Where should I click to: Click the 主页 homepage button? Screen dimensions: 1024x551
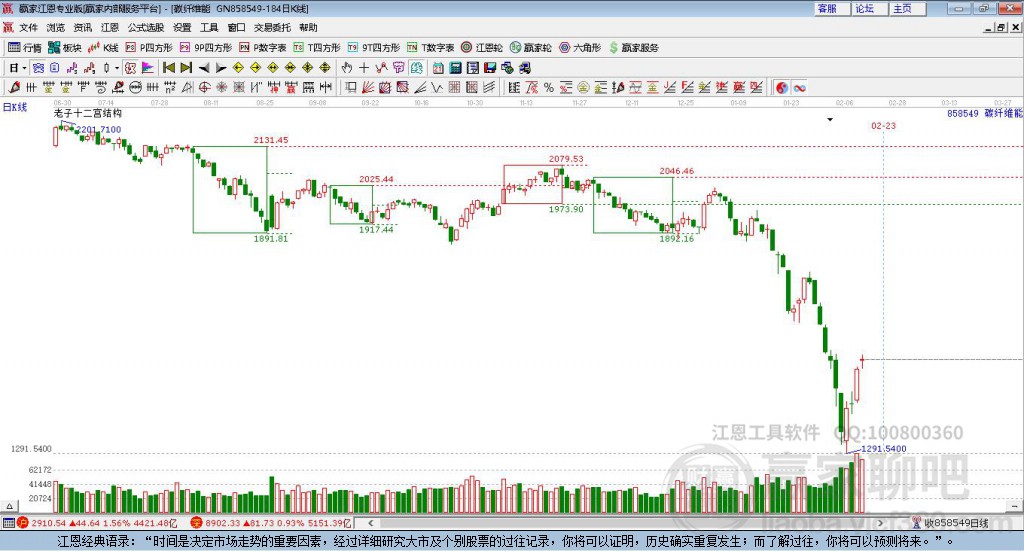(908, 8)
